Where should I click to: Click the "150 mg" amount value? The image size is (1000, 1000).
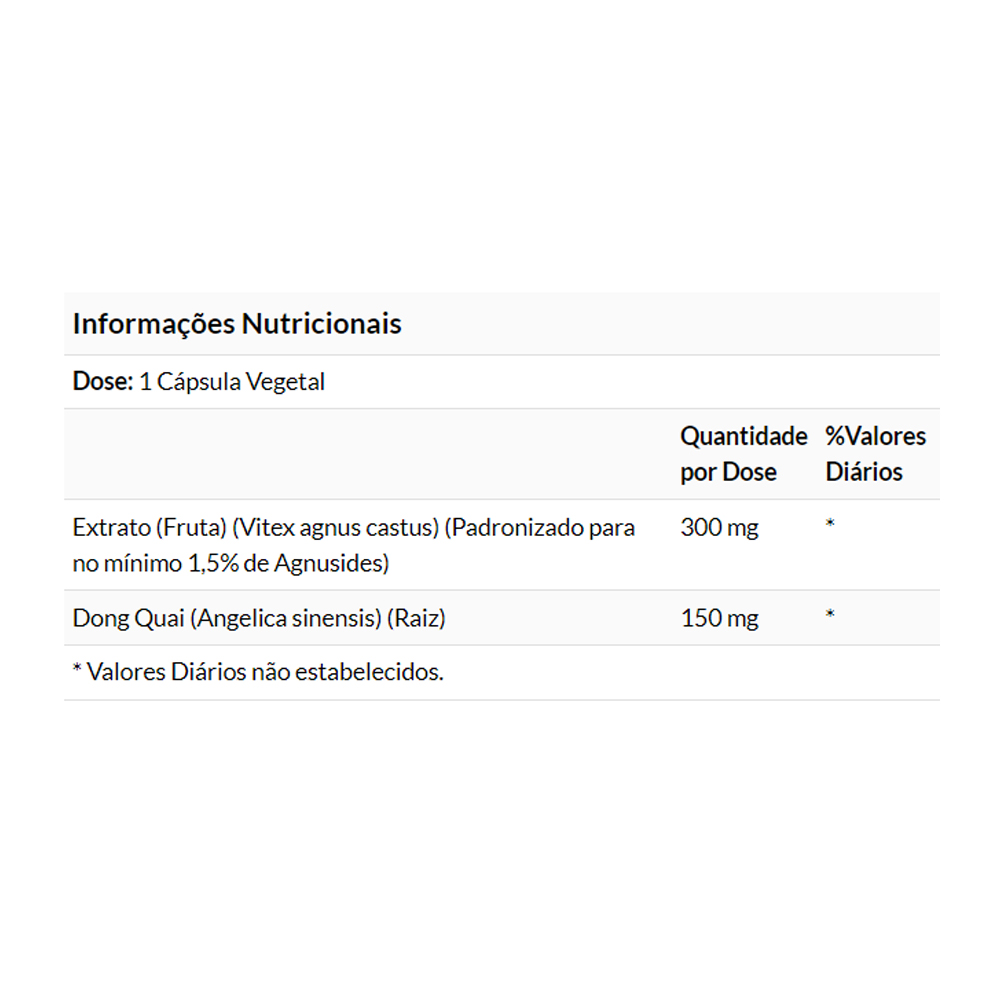(x=719, y=618)
